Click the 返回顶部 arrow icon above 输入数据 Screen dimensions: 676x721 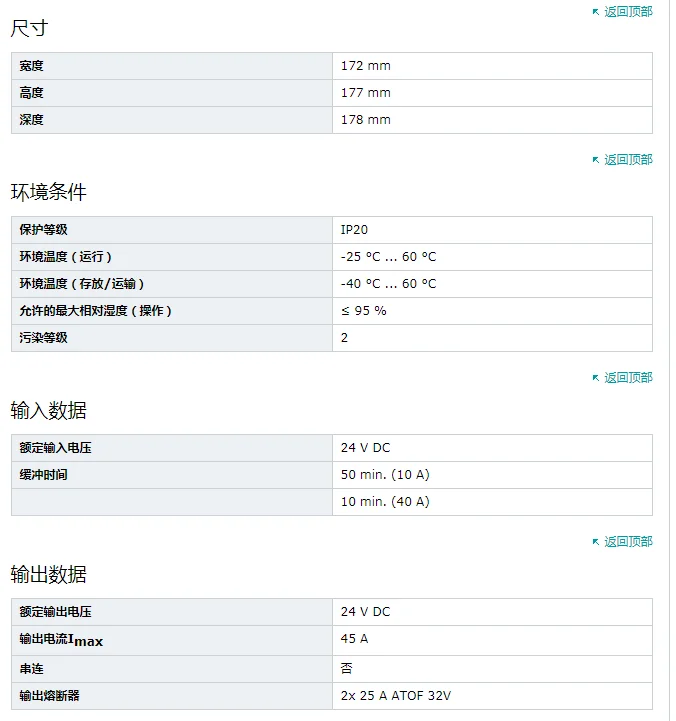pyautogui.click(x=596, y=378)
